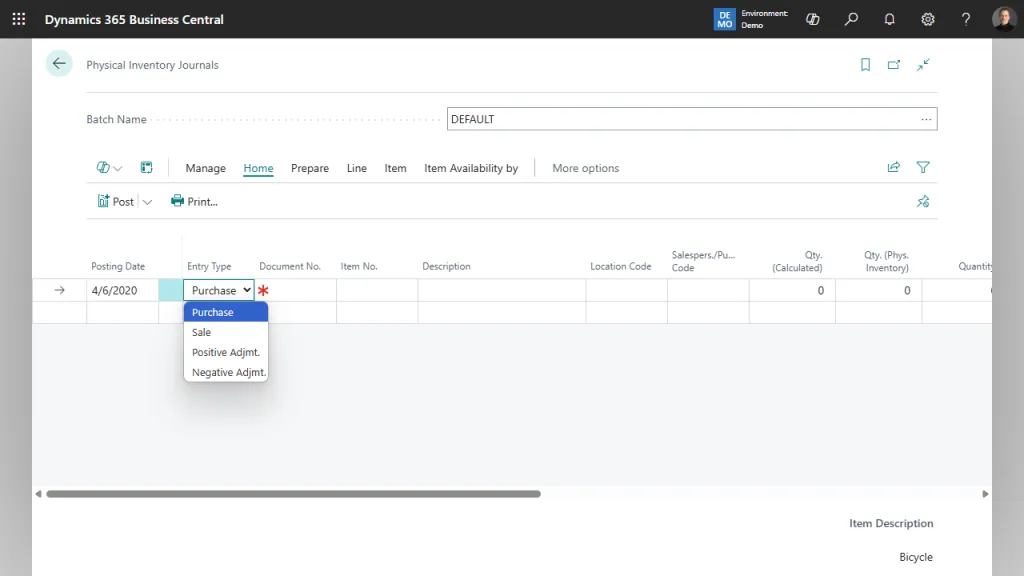The image size is (1024, 576).
Task: Select Sale in the Entry Type dropdown
Action: pyautogui.click(x=201, y=331)
